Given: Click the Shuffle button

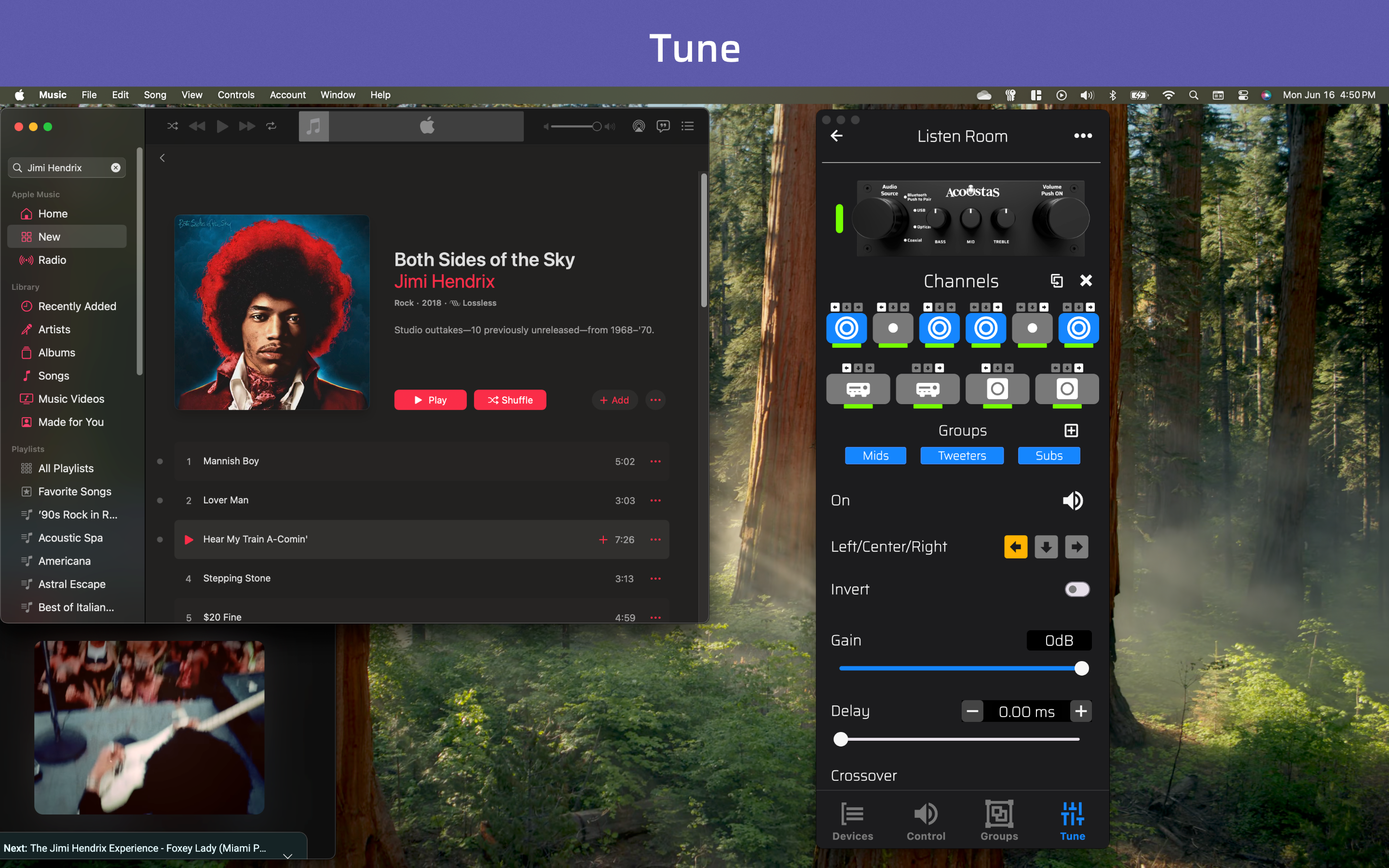Looking at the screenshot, I should pyautogui.click(x=510, y=400).
